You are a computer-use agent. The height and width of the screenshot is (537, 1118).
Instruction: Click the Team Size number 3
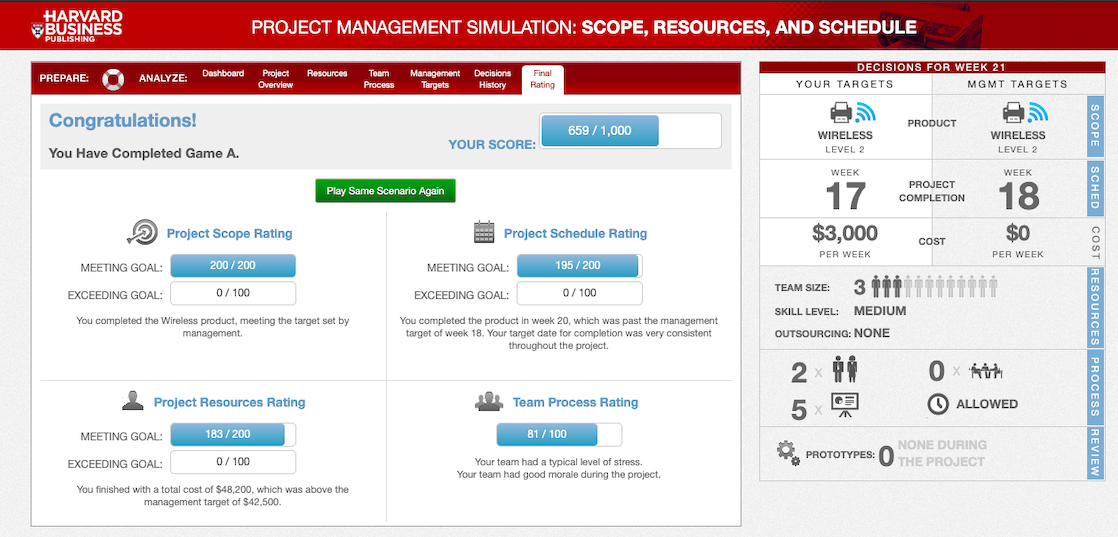click(859, 288)
